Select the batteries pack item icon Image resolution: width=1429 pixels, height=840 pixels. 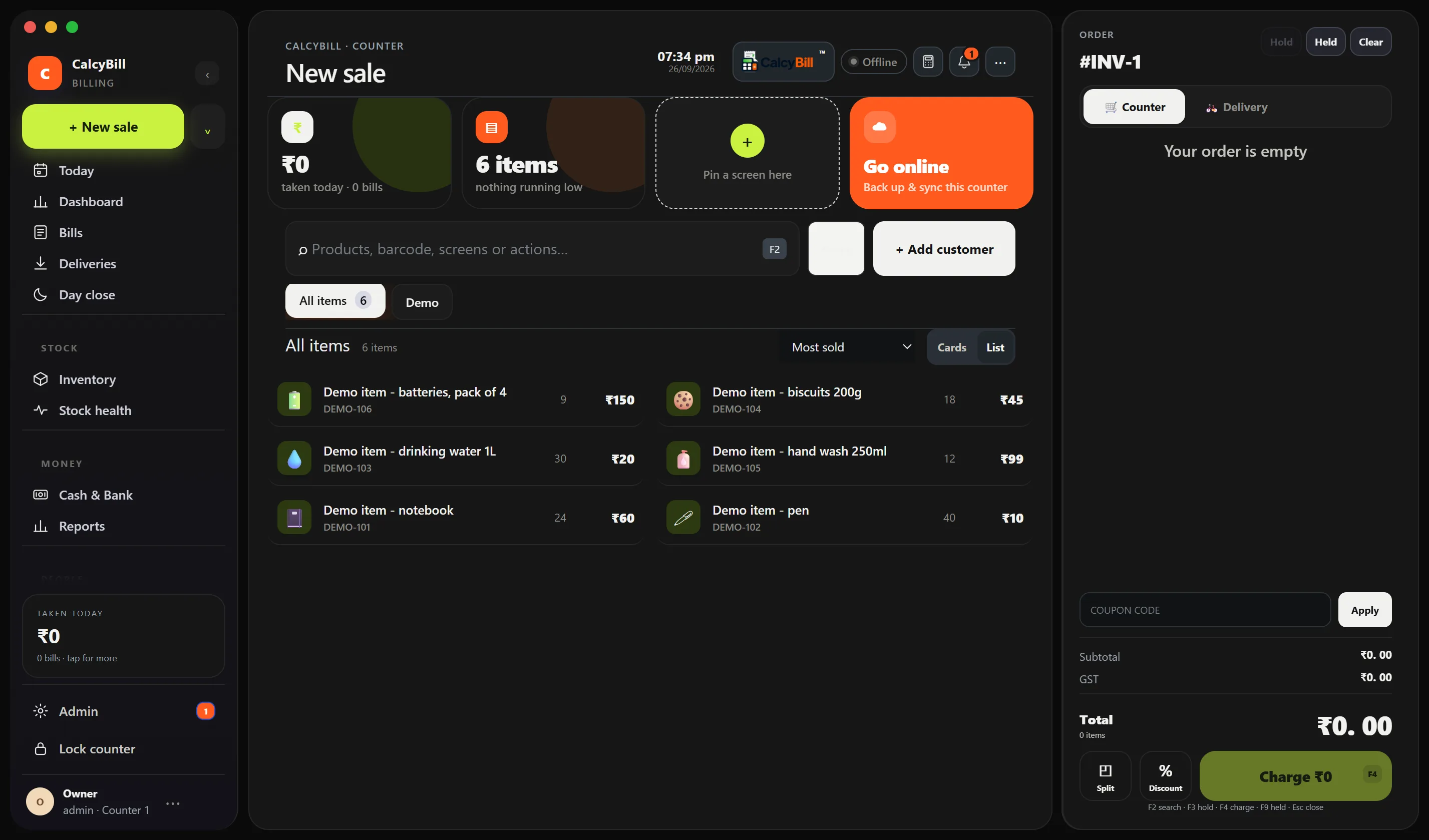[x=294, y=399]
